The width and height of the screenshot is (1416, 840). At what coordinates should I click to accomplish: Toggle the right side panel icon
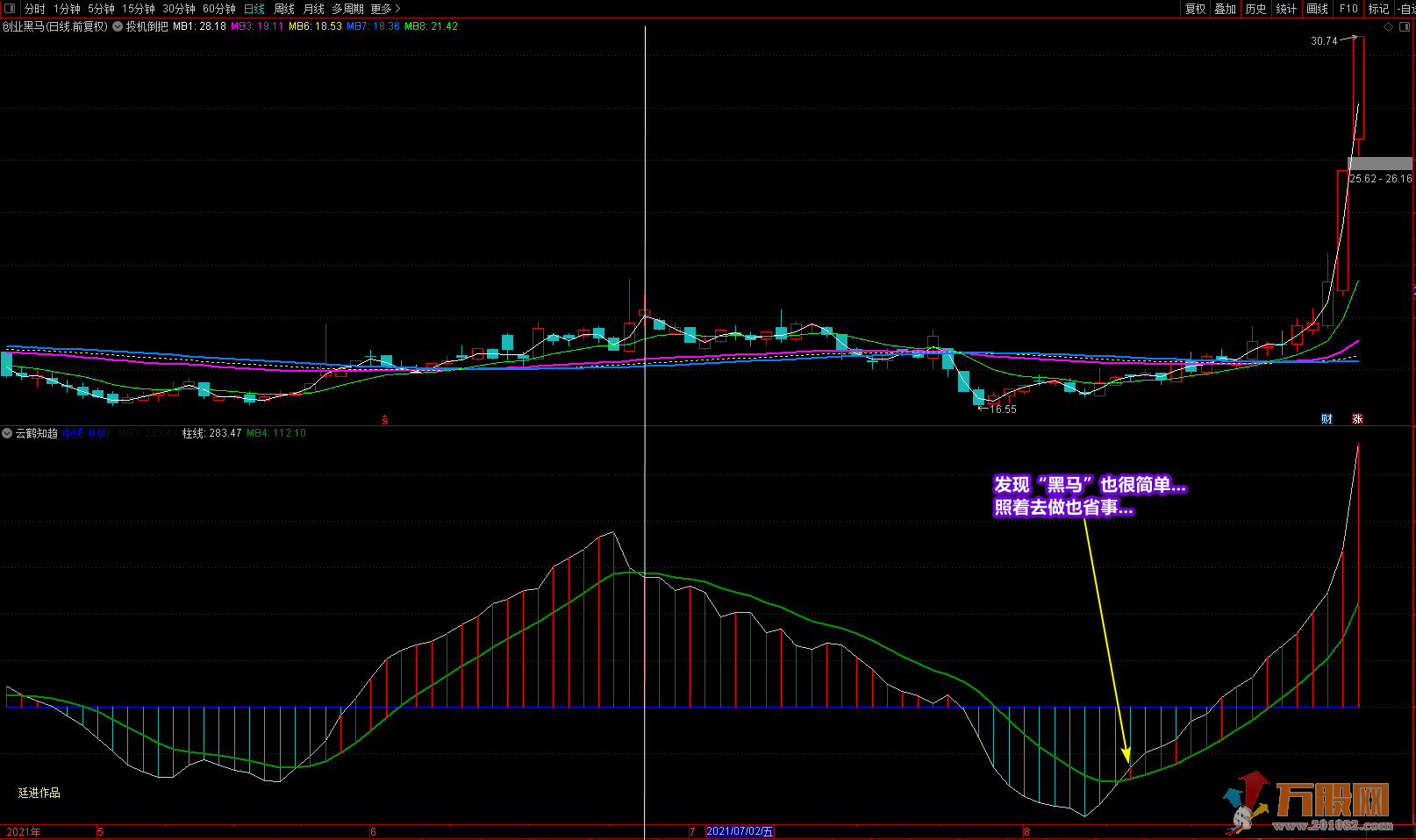click(1404, 26)
